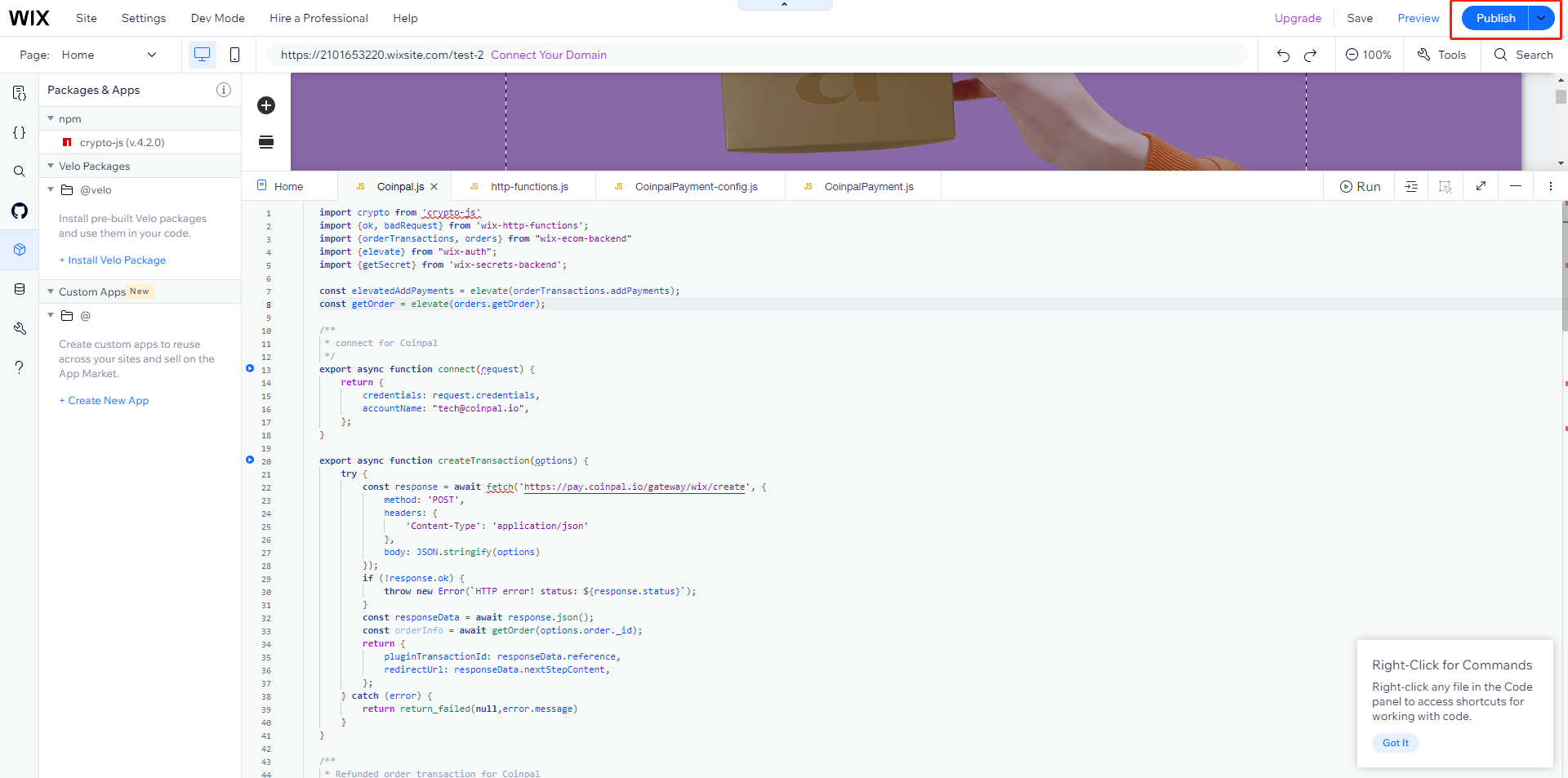Click the format code icon

[1411, 186]
